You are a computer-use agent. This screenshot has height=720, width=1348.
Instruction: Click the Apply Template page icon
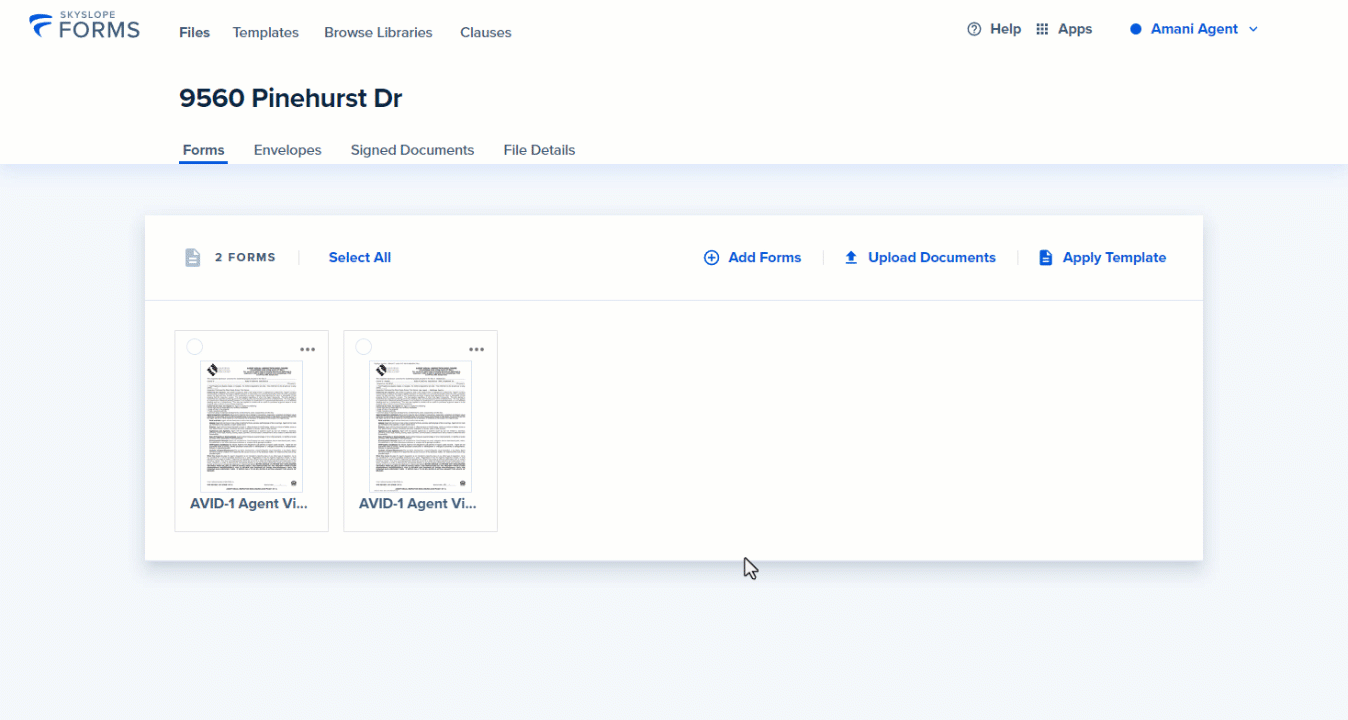[1046, 257]
